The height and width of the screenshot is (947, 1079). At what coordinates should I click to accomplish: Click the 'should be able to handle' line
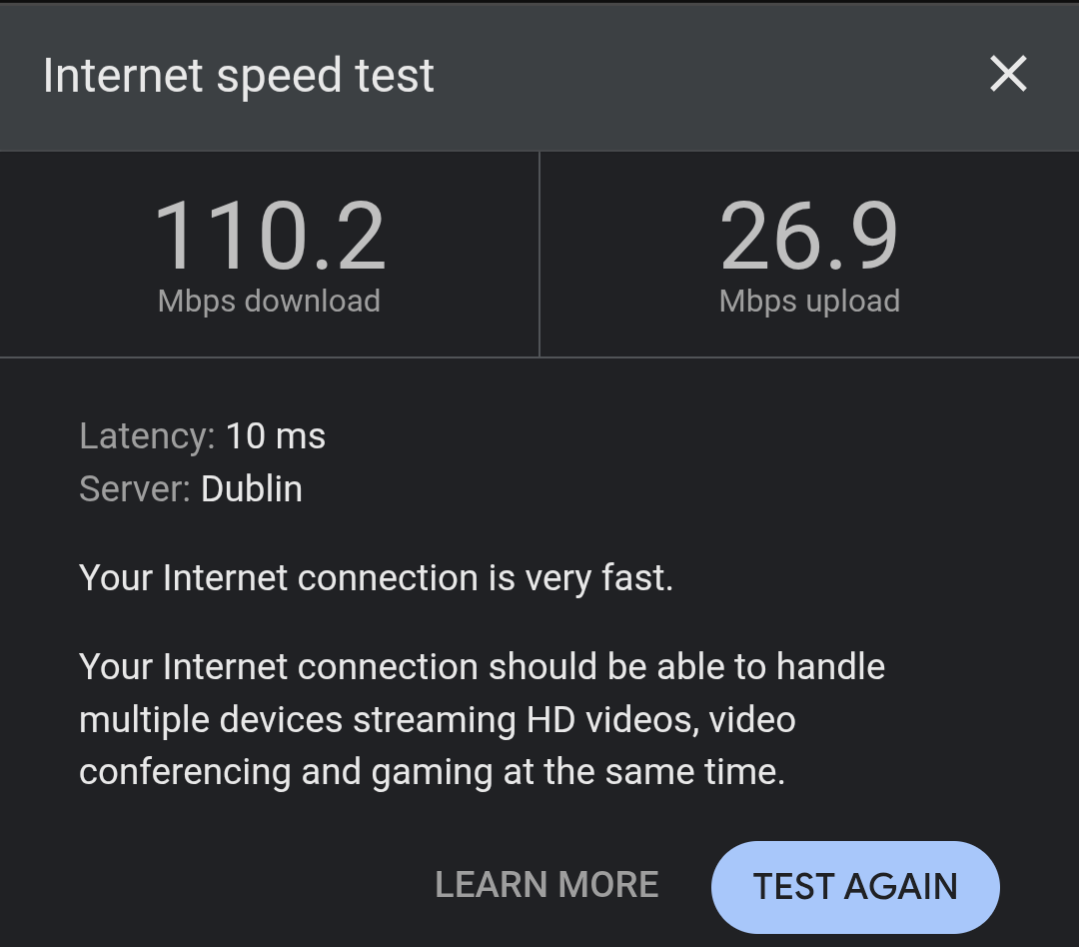482,666
